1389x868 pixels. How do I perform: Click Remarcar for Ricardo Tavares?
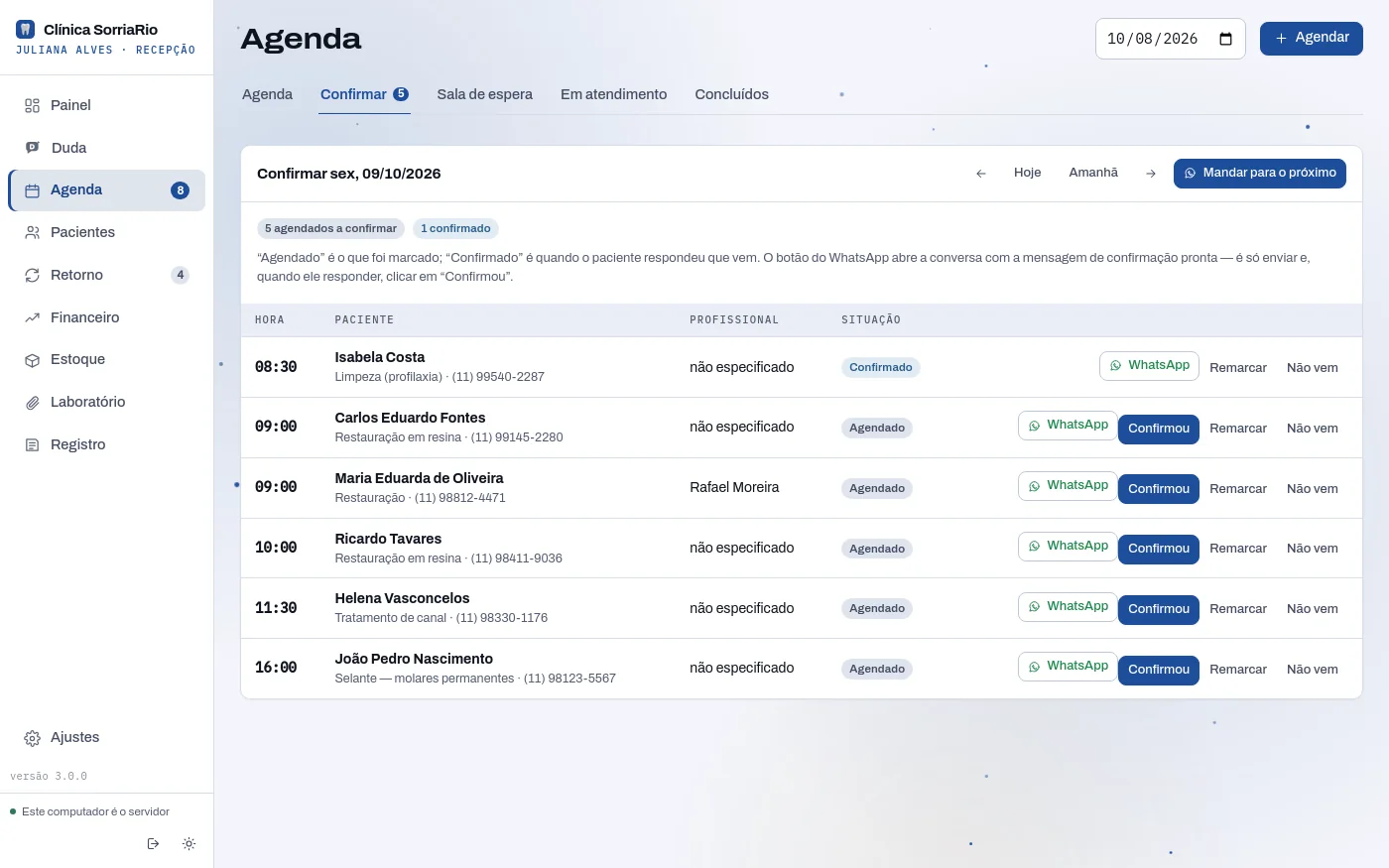click(1238, 549)
